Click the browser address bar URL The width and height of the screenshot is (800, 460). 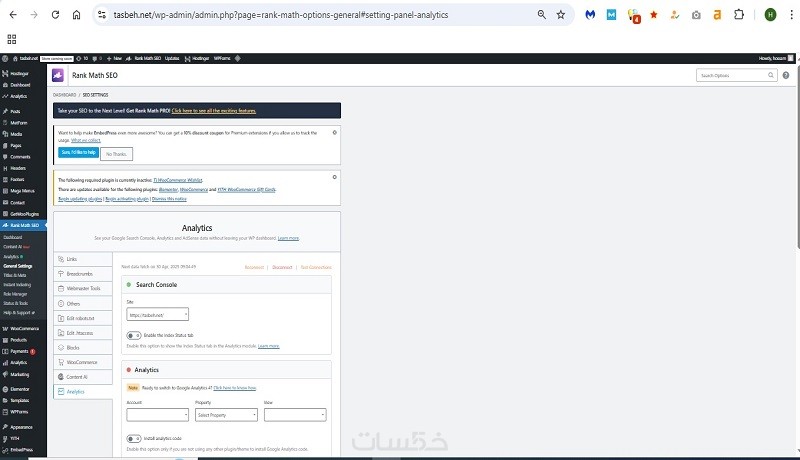[x=281, y=15]
